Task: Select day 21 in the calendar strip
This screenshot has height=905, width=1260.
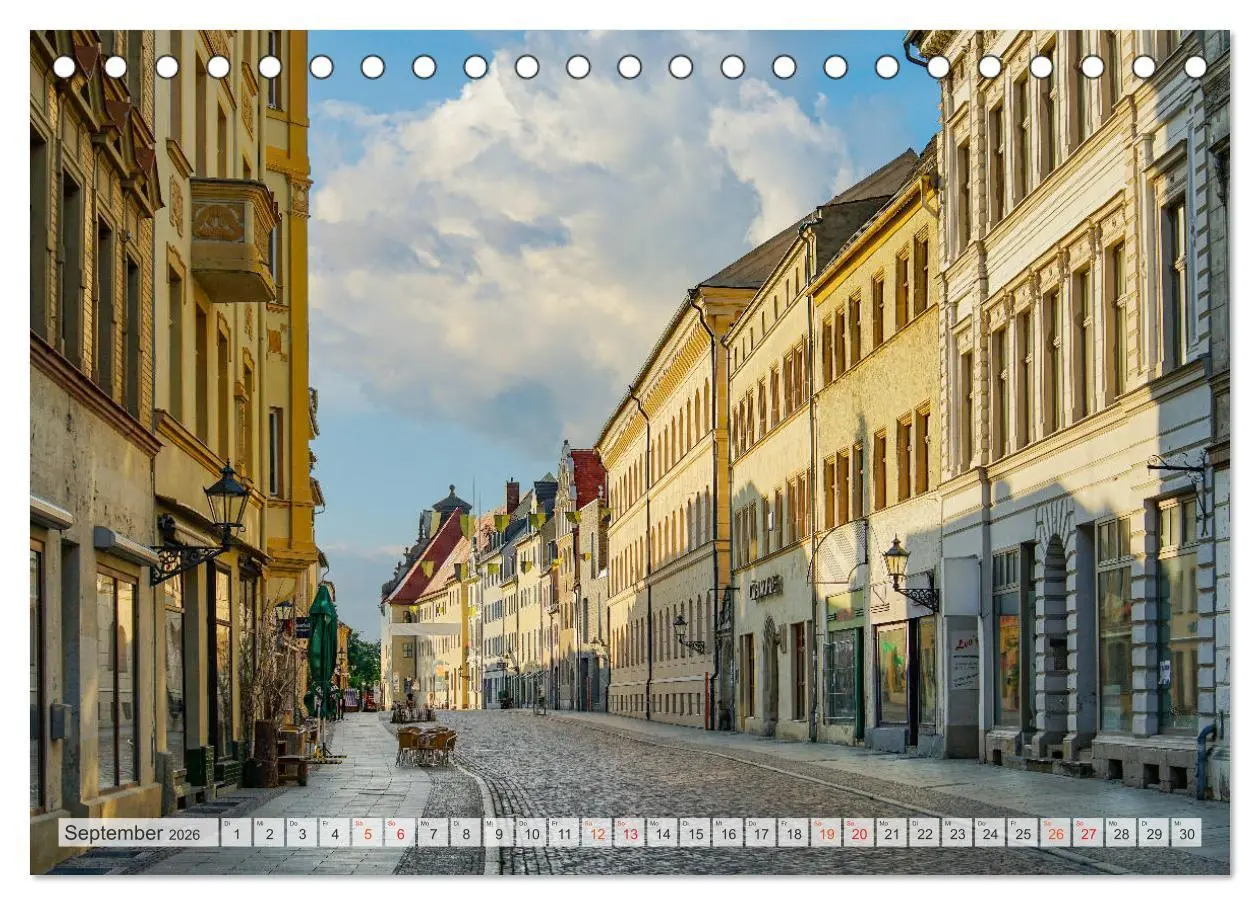Action: (x=891, y=833)
